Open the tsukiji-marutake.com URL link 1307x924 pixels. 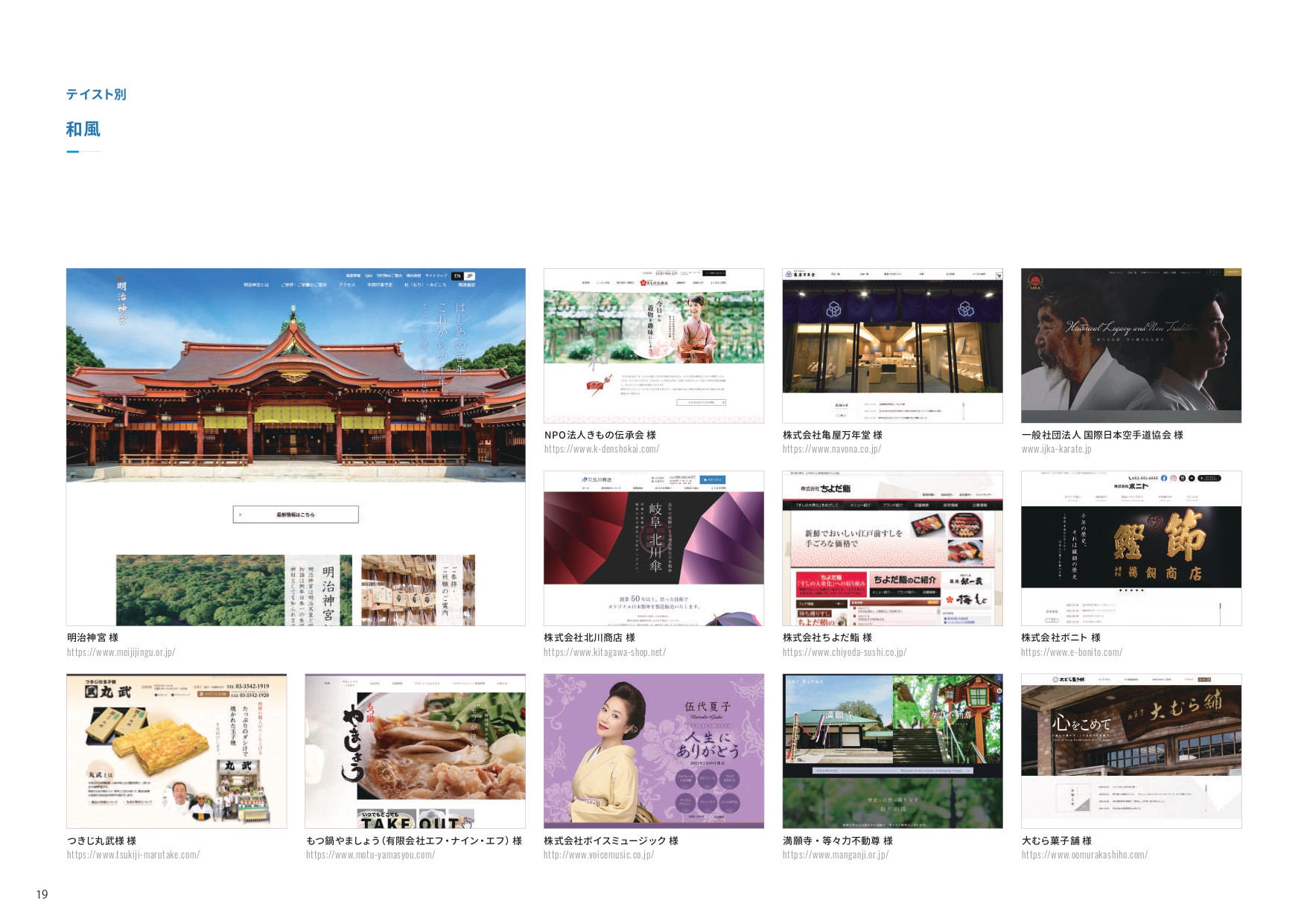point(133,855)
